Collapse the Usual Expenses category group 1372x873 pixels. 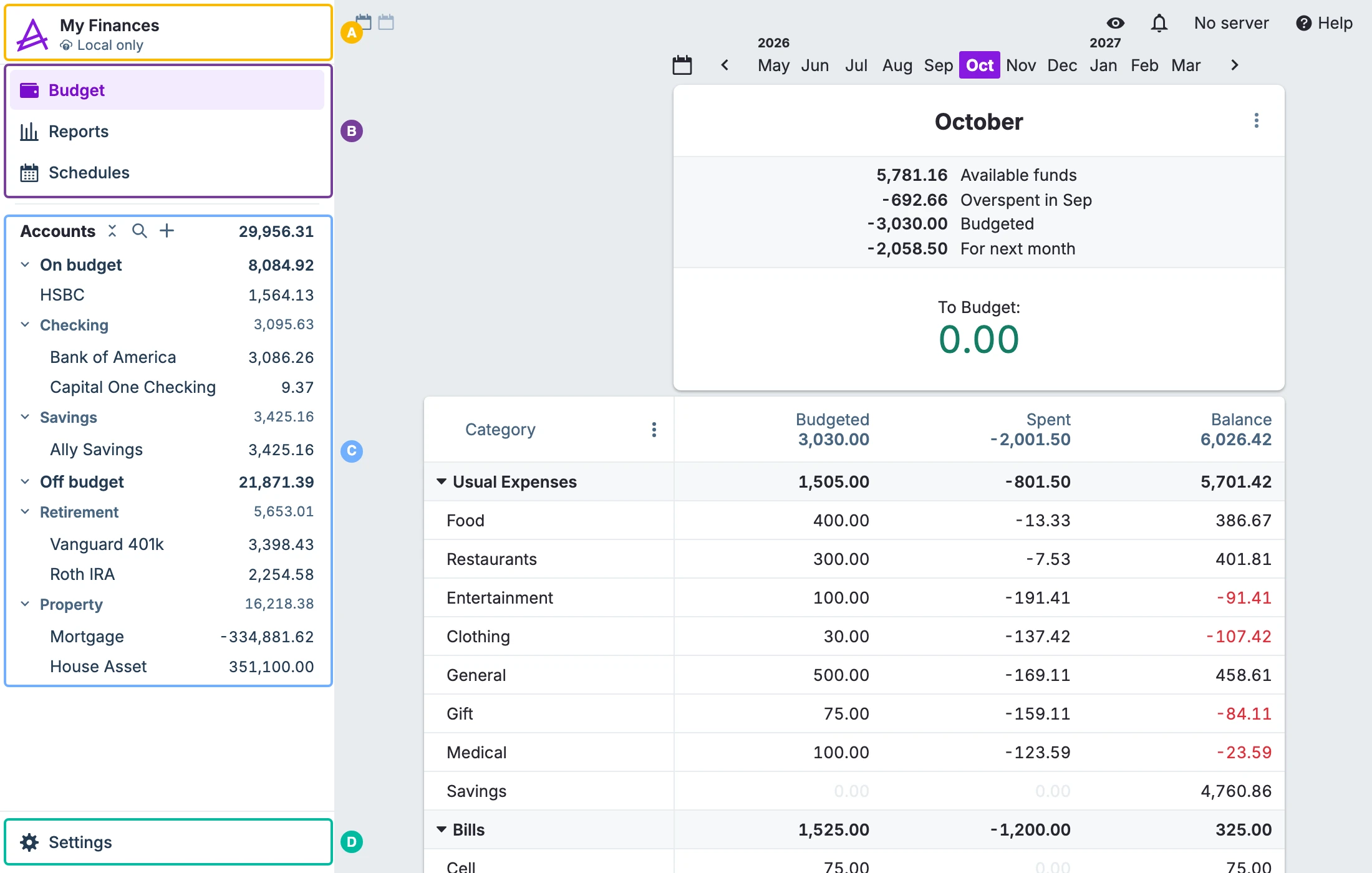click(442, 481)
